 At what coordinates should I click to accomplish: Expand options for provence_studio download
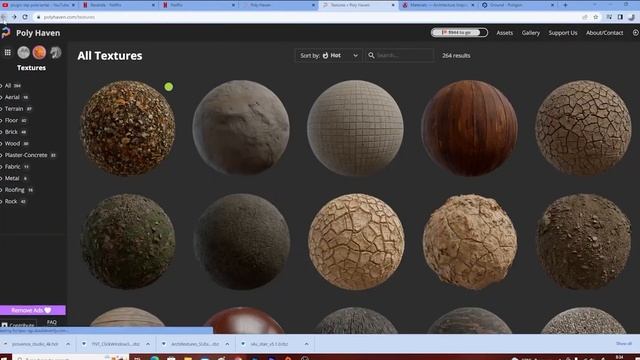click(68, 344)
